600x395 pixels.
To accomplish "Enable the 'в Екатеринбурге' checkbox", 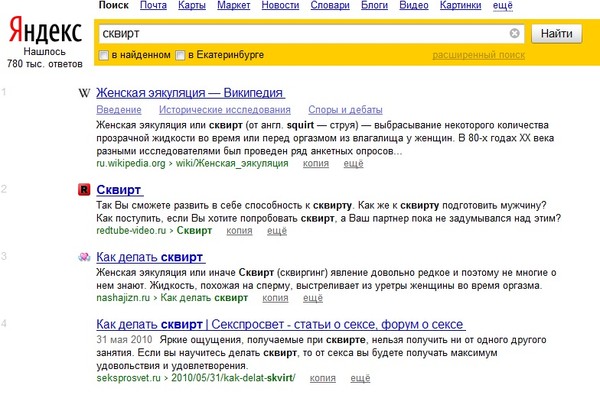I will point(180,55).
